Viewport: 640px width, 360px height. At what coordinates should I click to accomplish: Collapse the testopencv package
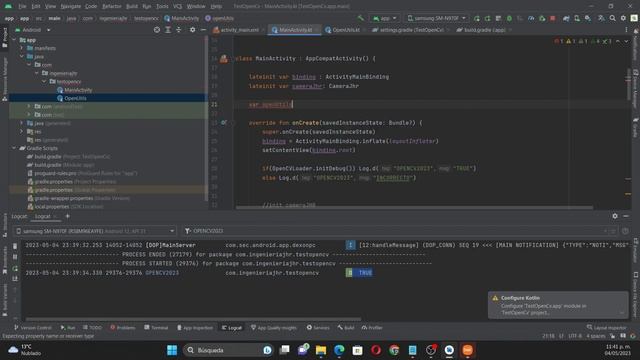[x=44, y=82]
